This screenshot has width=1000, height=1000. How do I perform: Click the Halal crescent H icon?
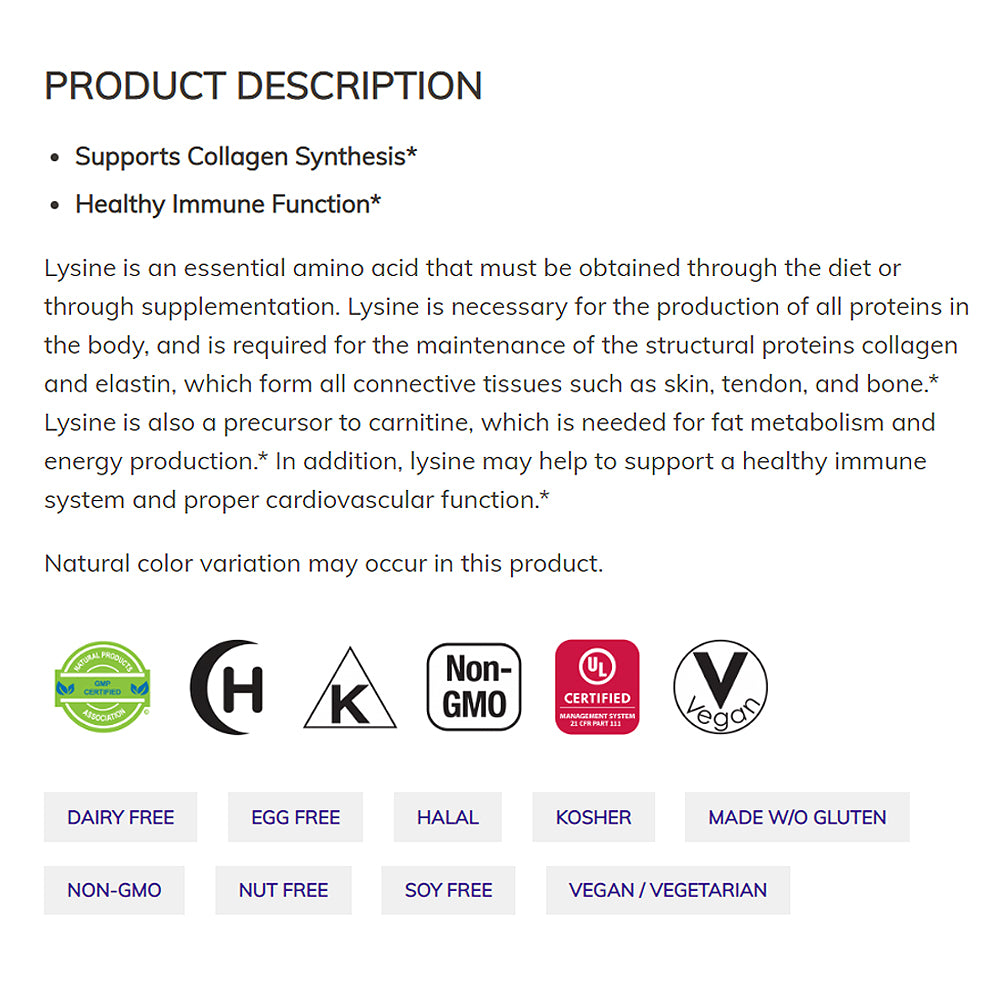pyautogui.click(x=228, y=687)
